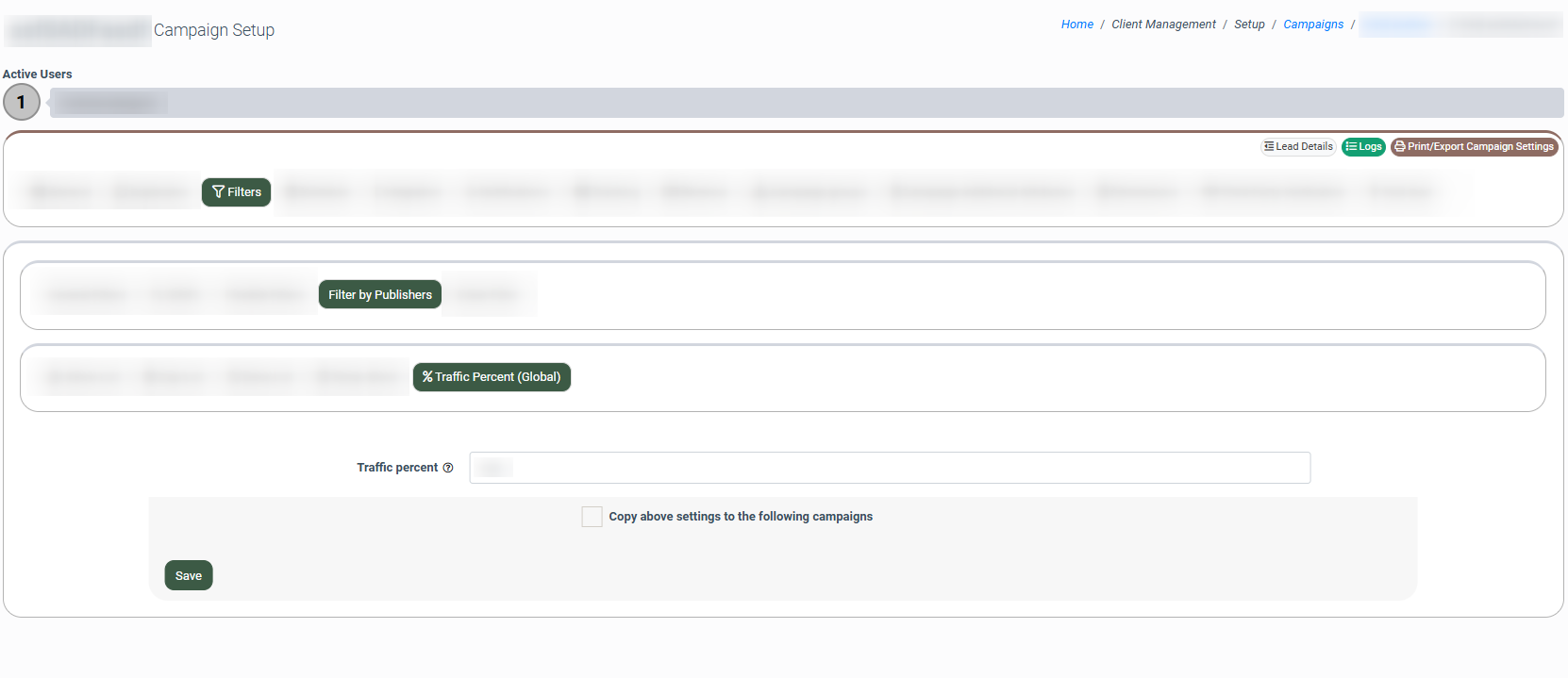Enable Copy above settings to following campaigns
Screen dimensions: 1568x678
click(592, 517)
